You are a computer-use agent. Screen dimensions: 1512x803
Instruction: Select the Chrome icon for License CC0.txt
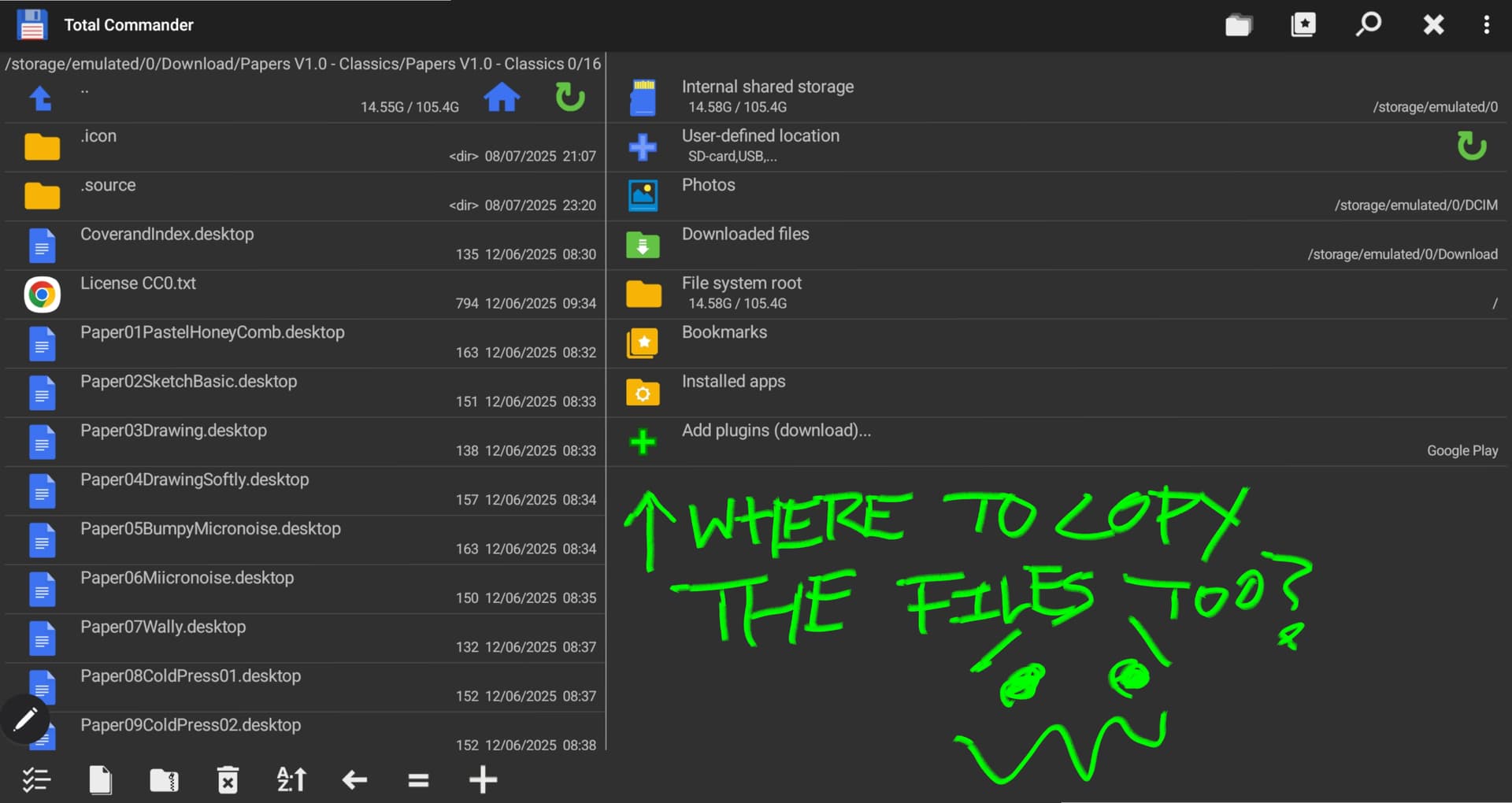click(42, 294)
